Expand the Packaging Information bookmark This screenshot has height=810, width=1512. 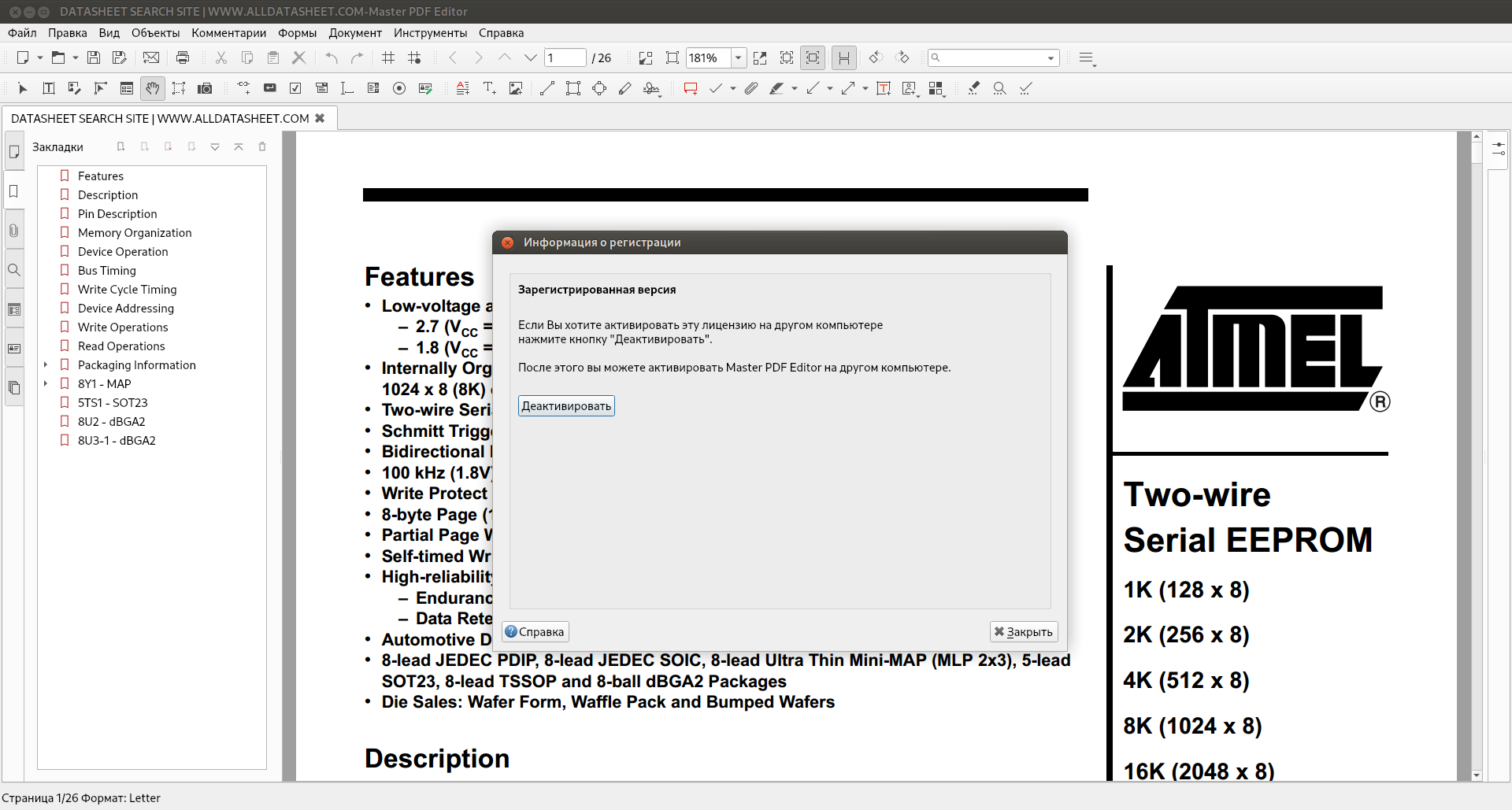(46, 364)
